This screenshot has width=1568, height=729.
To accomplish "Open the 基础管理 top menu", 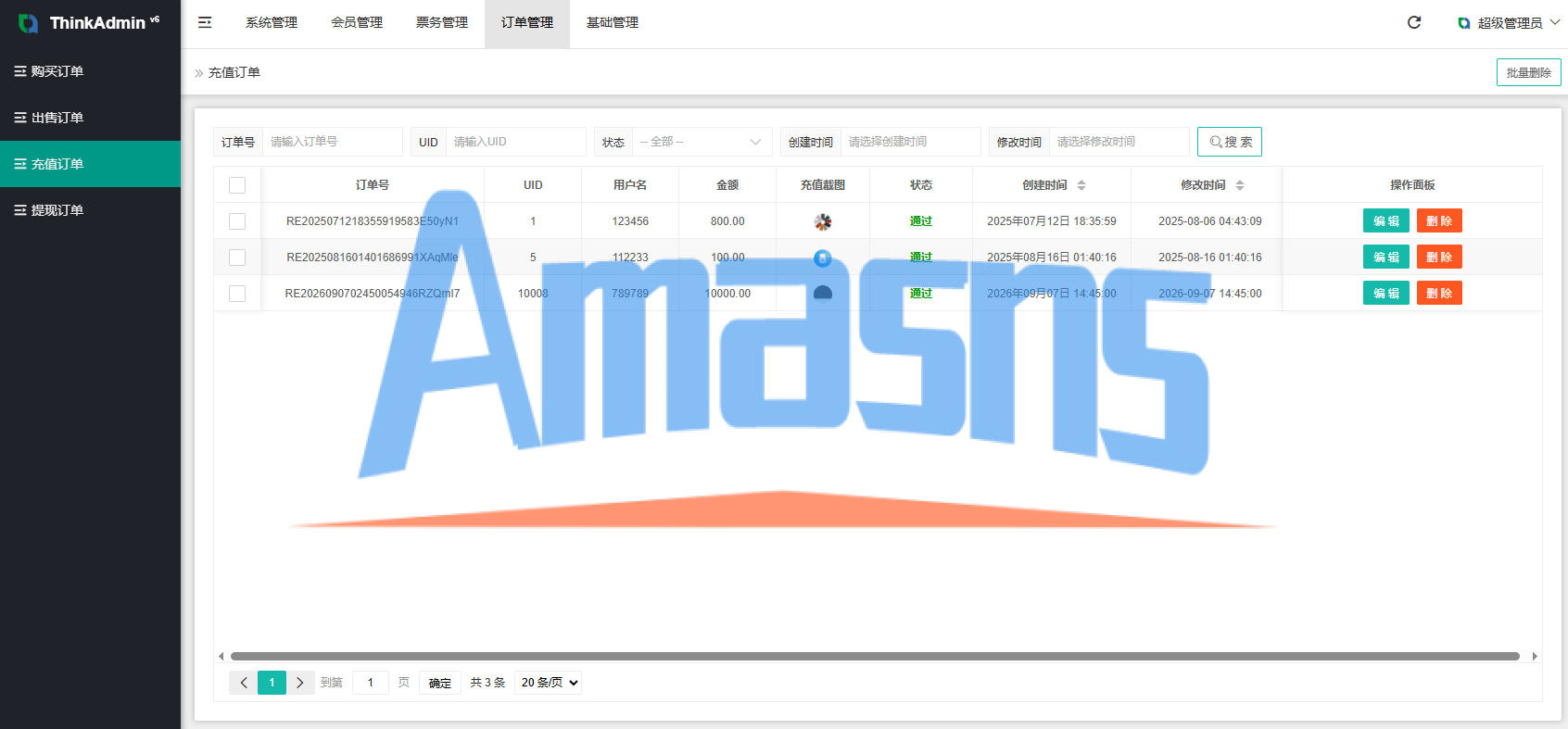I will 613,23.
